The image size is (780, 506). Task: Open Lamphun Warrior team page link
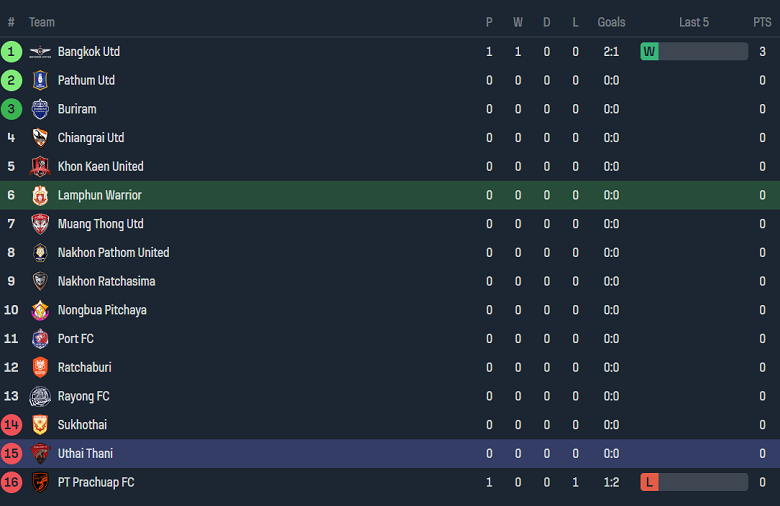point(100,195)
